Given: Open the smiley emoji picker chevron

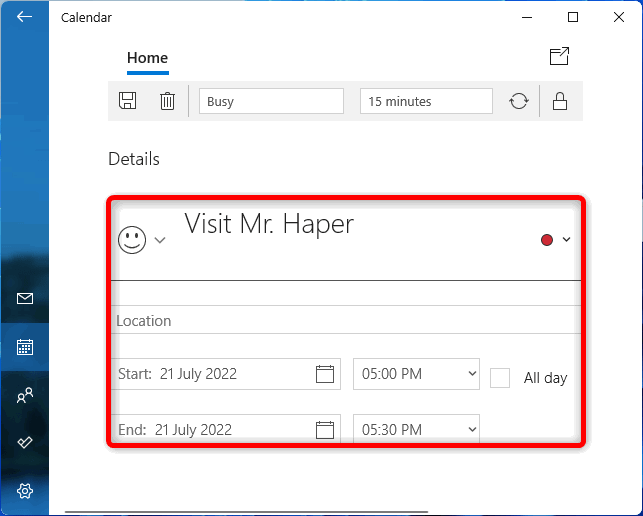Looking at the screenshot, I should coord(160,240).
